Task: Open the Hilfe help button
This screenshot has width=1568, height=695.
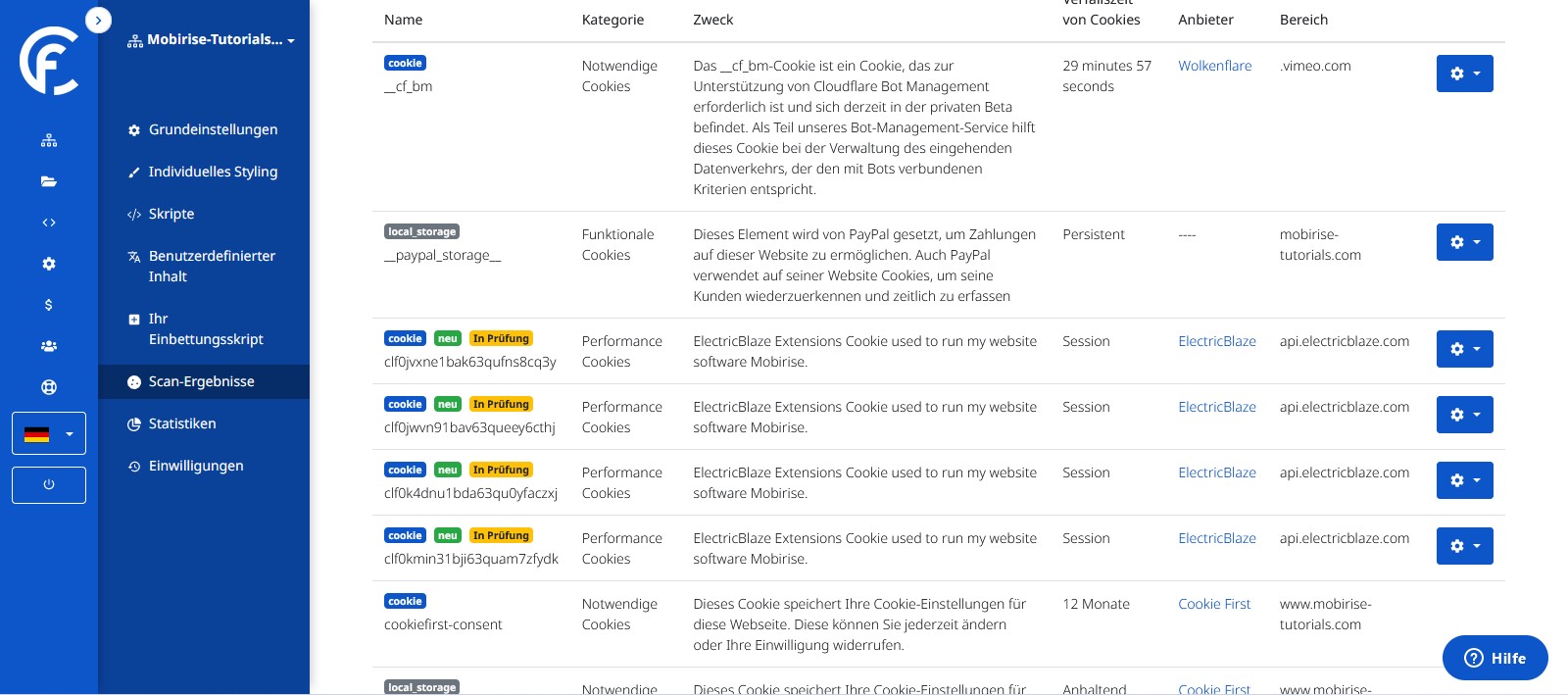Action: (x=1494, y=658)
